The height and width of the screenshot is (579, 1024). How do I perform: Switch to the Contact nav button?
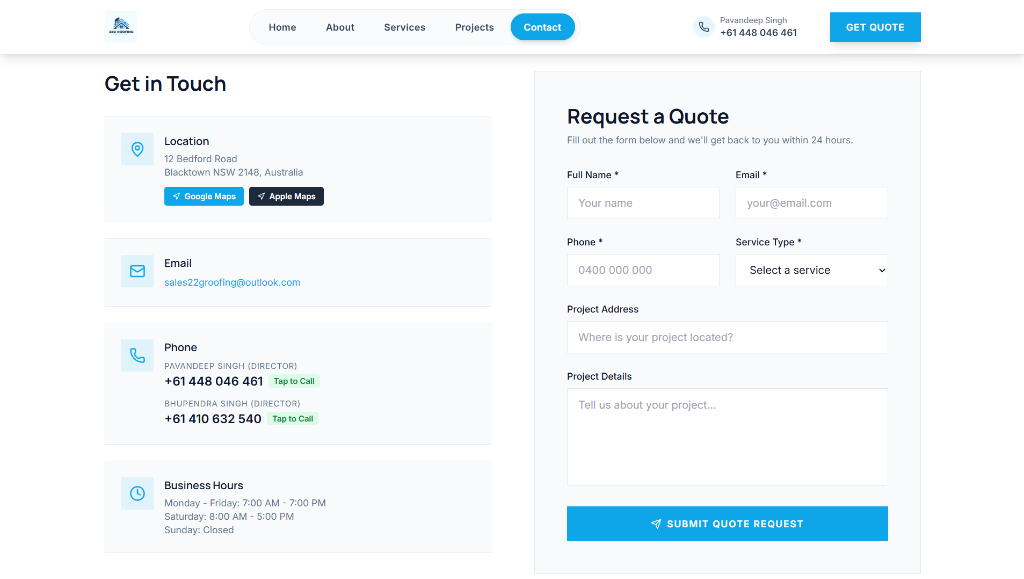[x=542, y=27]
